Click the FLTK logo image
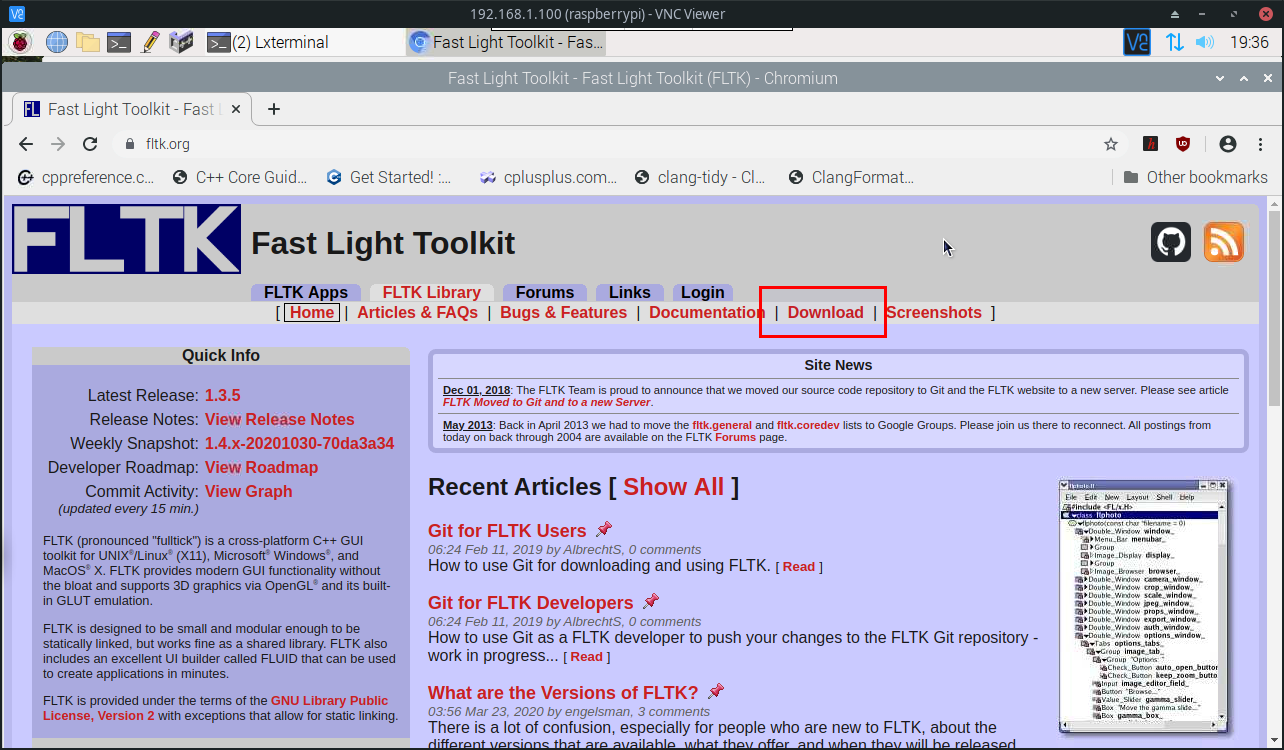The width and height of the screenshot is (1284, 750). [x=126, y=239]
